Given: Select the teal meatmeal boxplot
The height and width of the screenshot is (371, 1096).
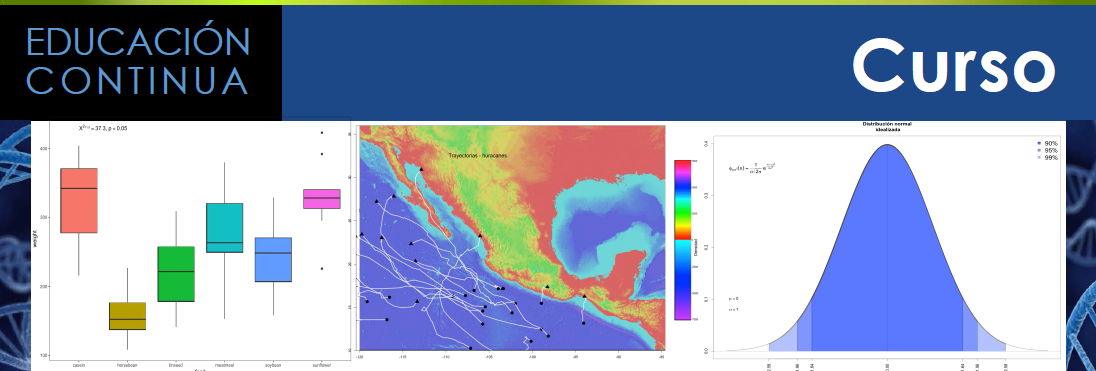Looking at the screenshot, I should [x=224, y=228].
